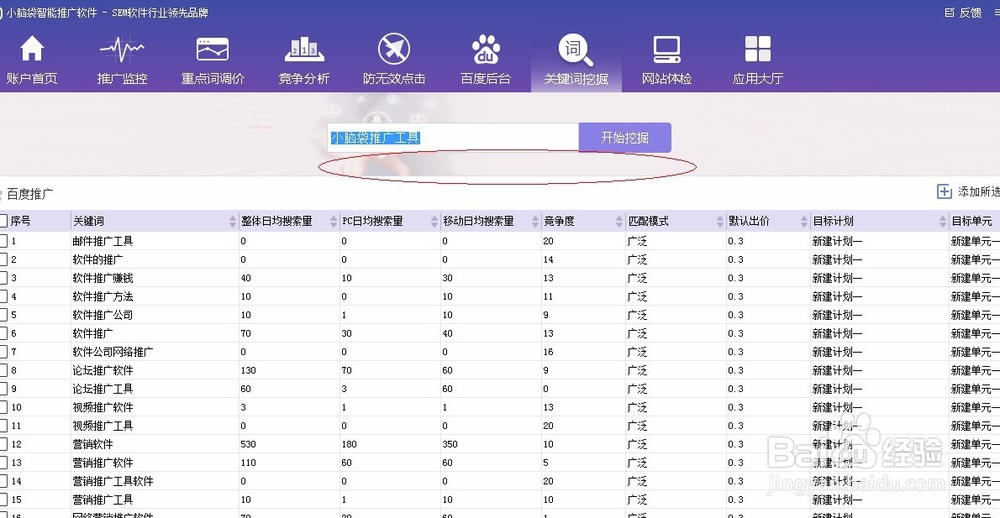Click the keyword search input field

453,138
